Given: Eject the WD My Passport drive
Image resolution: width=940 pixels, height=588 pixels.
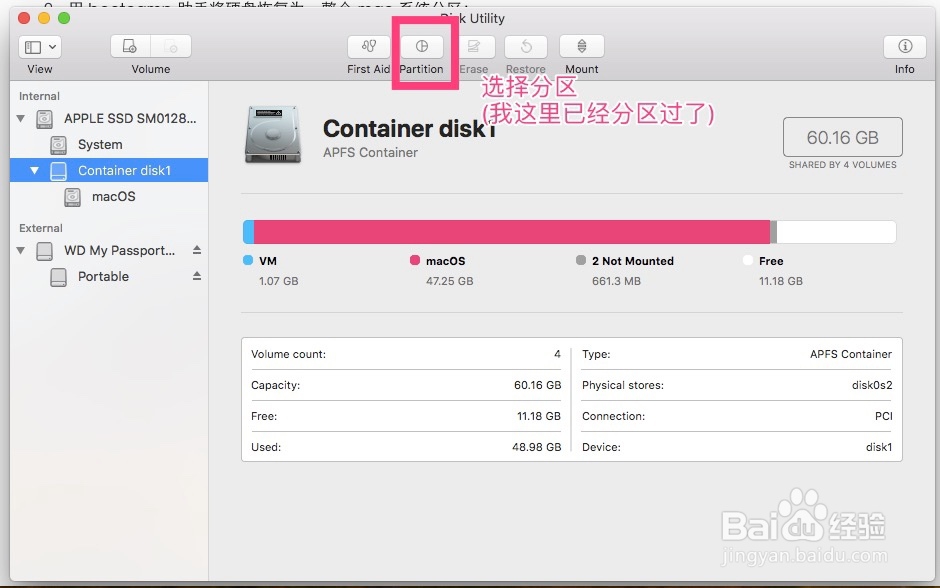Looking at the screenshot, I should (x=197, y=250).
